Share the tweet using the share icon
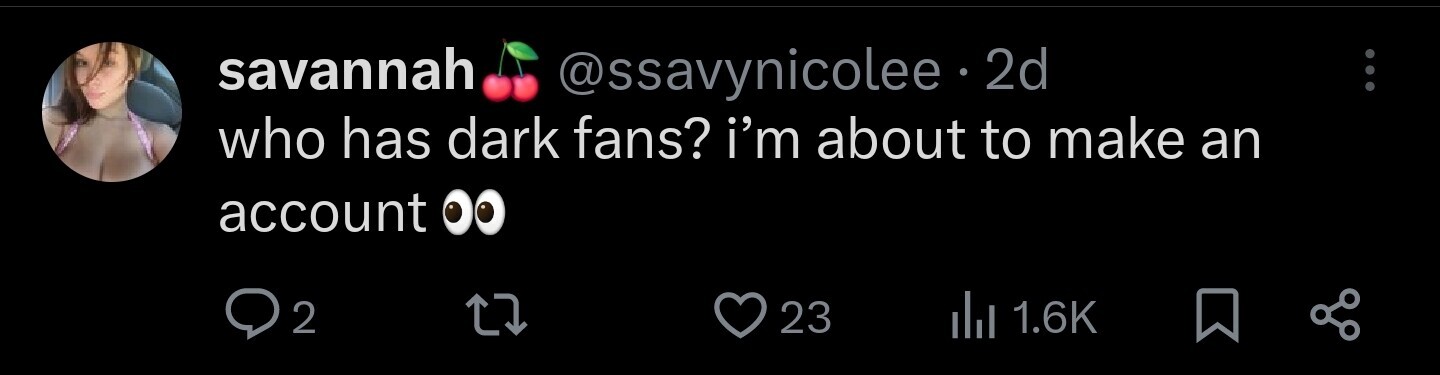 (1336, 318)
